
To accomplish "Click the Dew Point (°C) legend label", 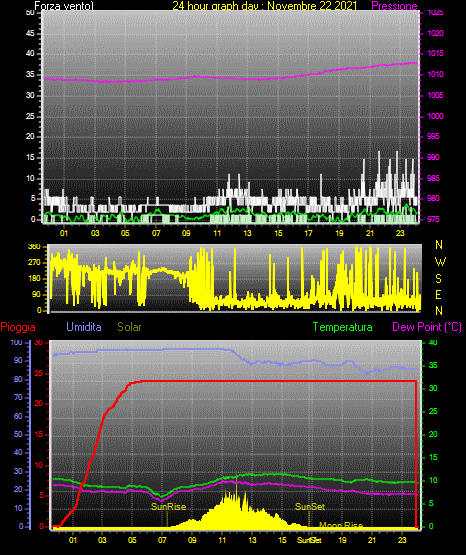I will click(x=427, y=327).
